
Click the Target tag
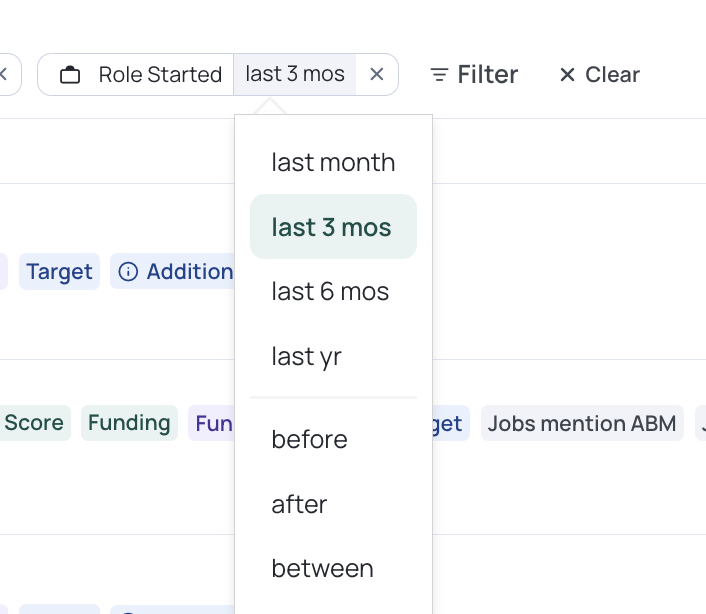pos(59,271)
